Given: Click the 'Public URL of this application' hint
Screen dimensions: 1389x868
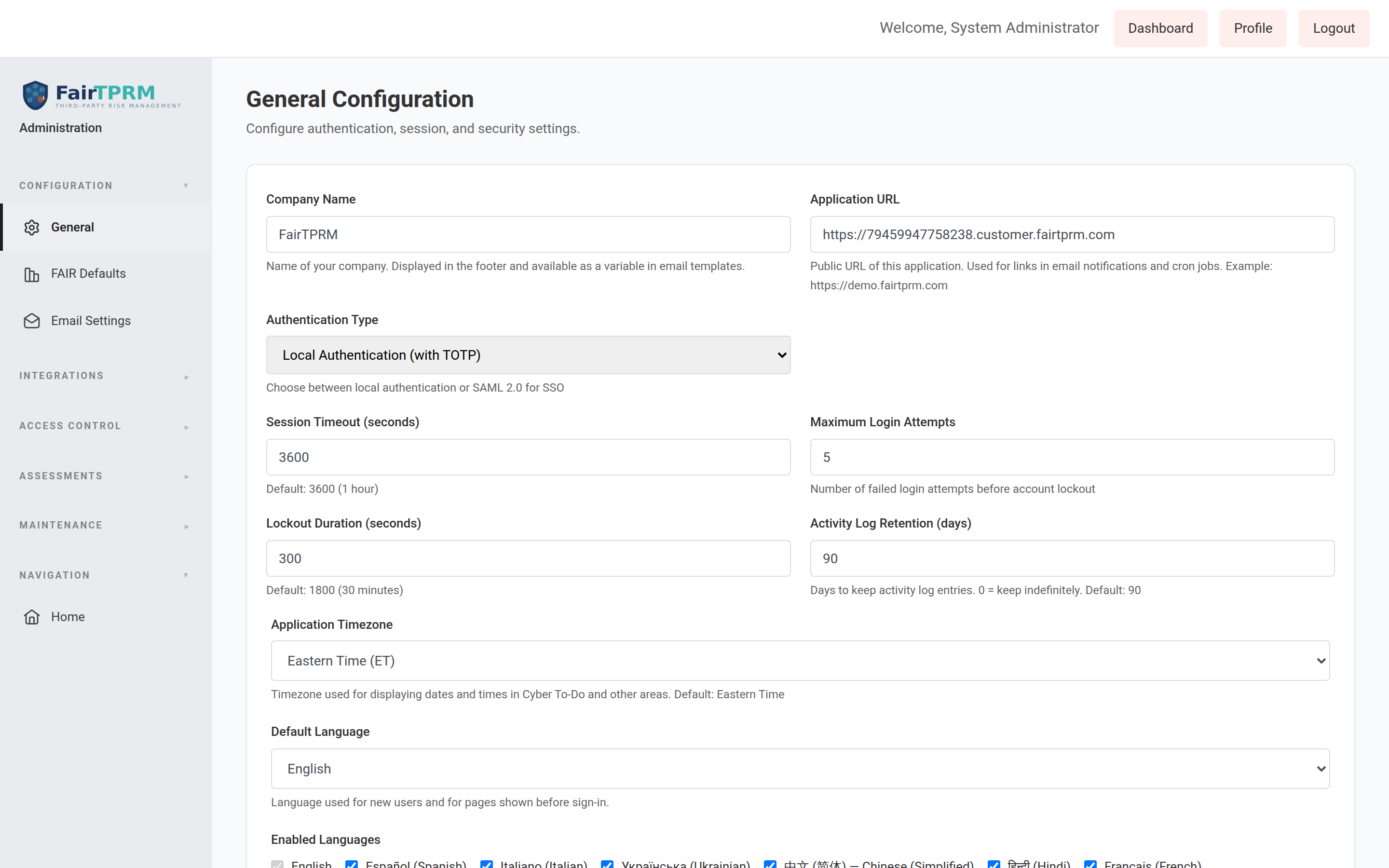Looking at the screenshot, I should (1041, 275).
